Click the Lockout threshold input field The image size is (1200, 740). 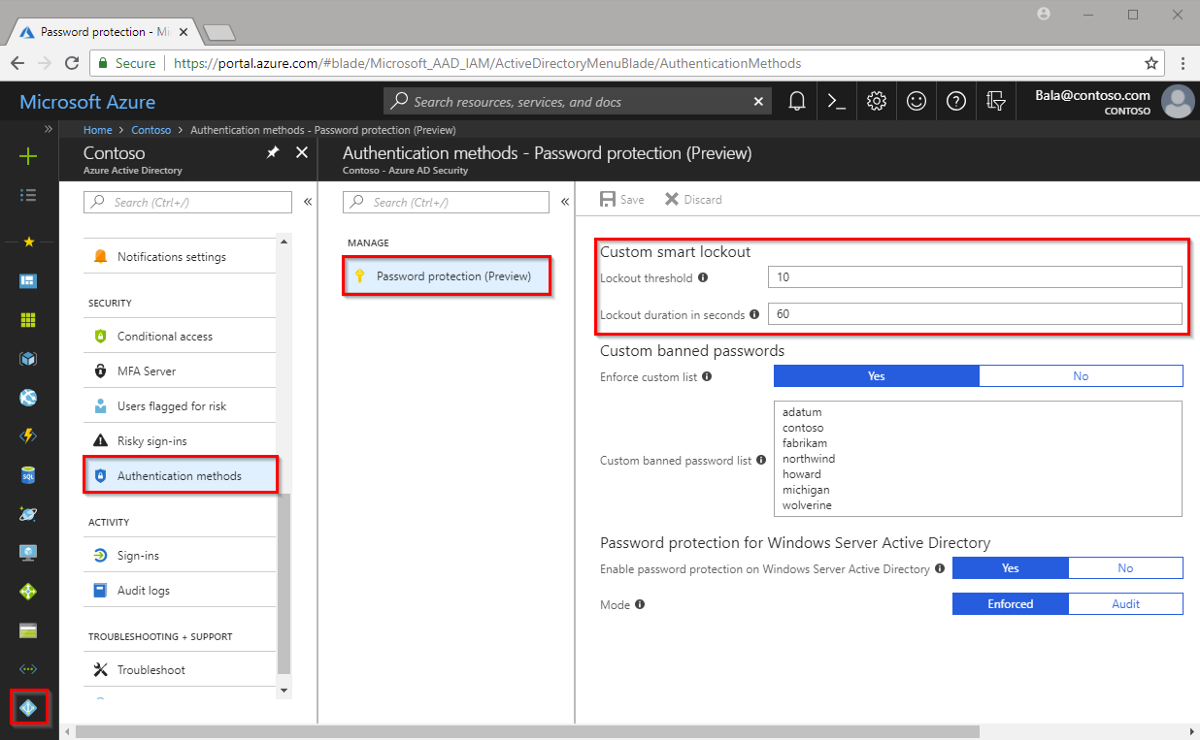(x=975, y=277)
